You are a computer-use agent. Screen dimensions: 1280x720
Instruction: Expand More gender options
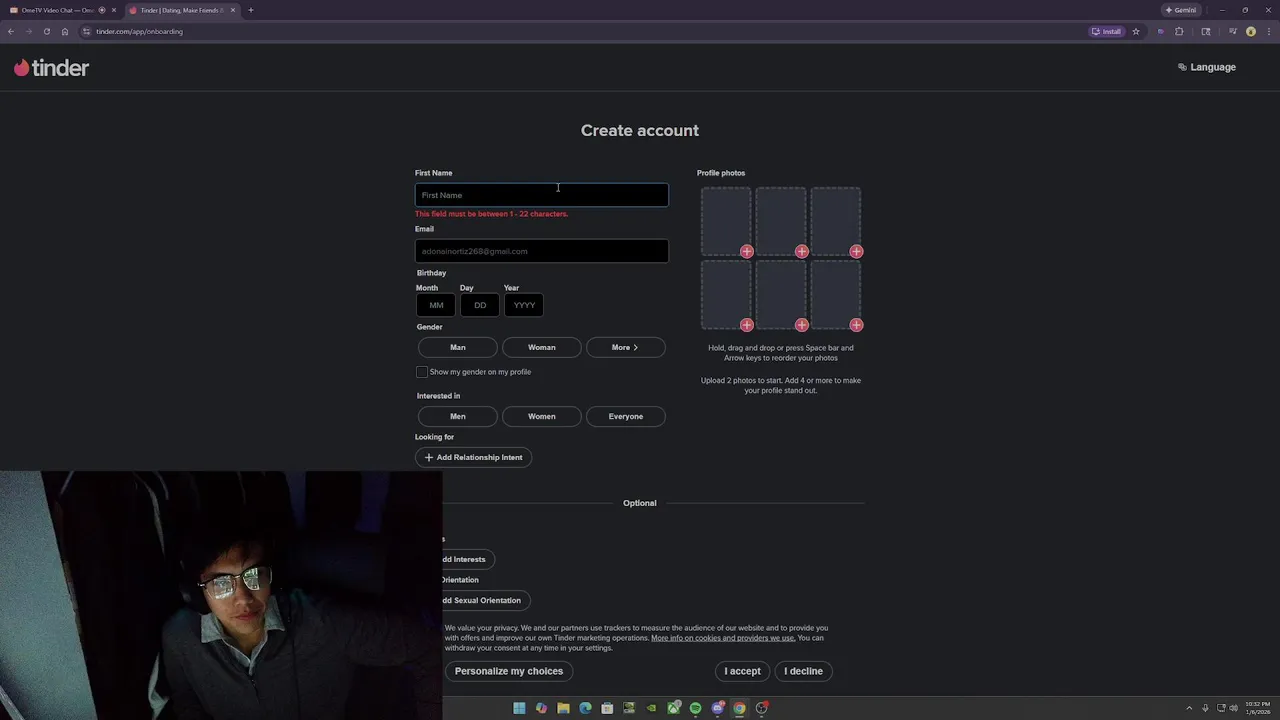(625, 347)
